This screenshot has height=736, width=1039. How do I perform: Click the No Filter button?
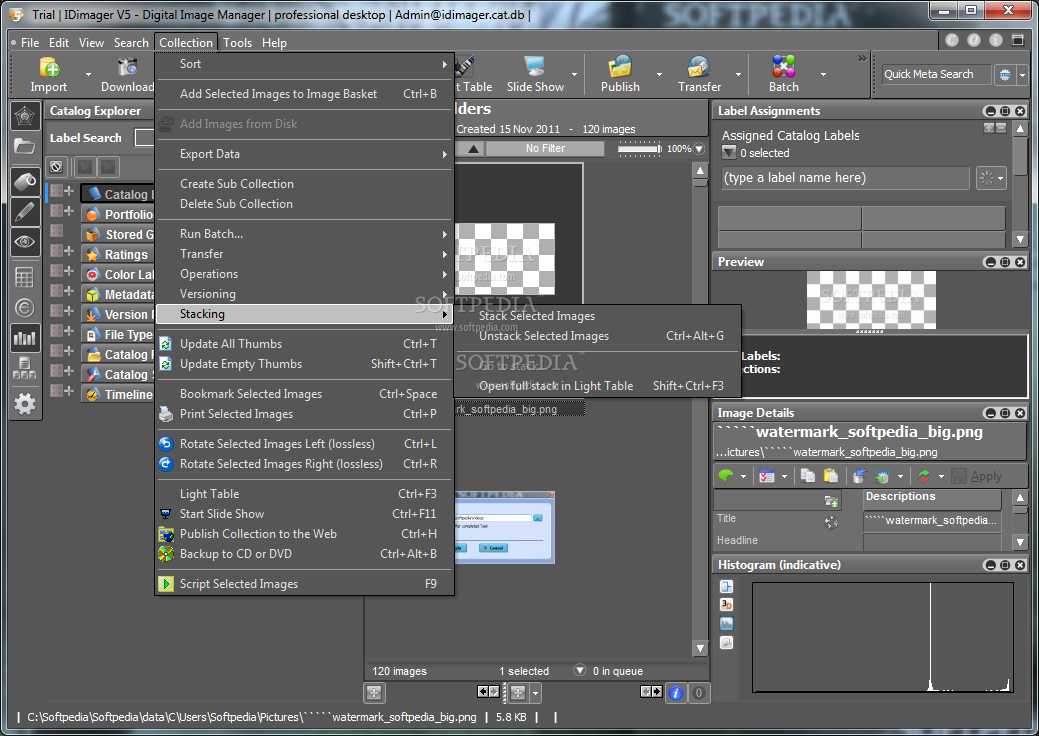(x=545, y=148)
